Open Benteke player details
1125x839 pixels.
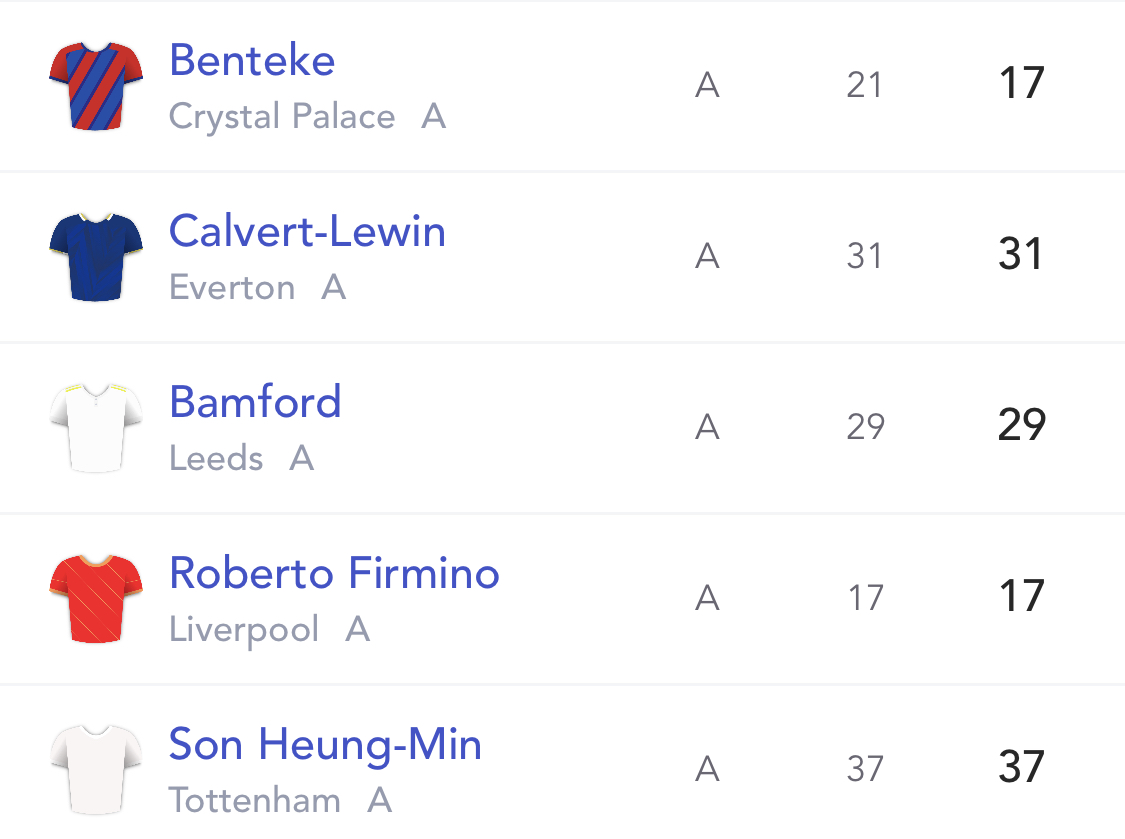(252, 60)
